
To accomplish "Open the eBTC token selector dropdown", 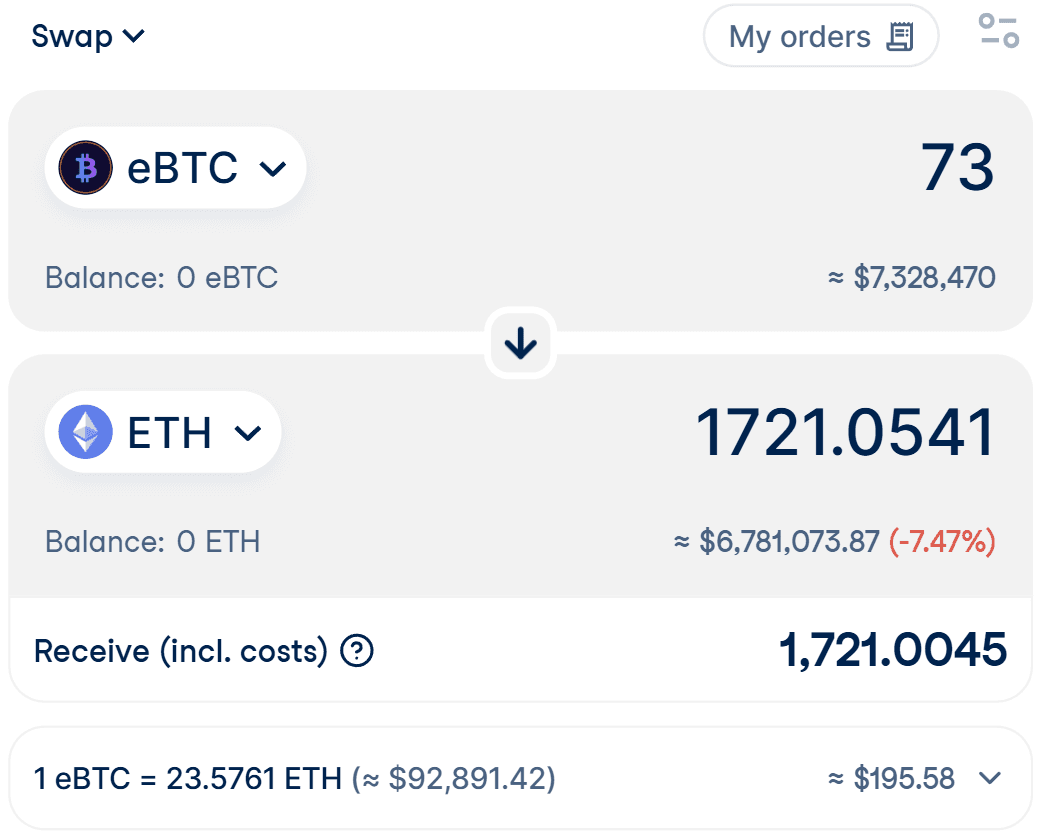I will click(175, 168).
